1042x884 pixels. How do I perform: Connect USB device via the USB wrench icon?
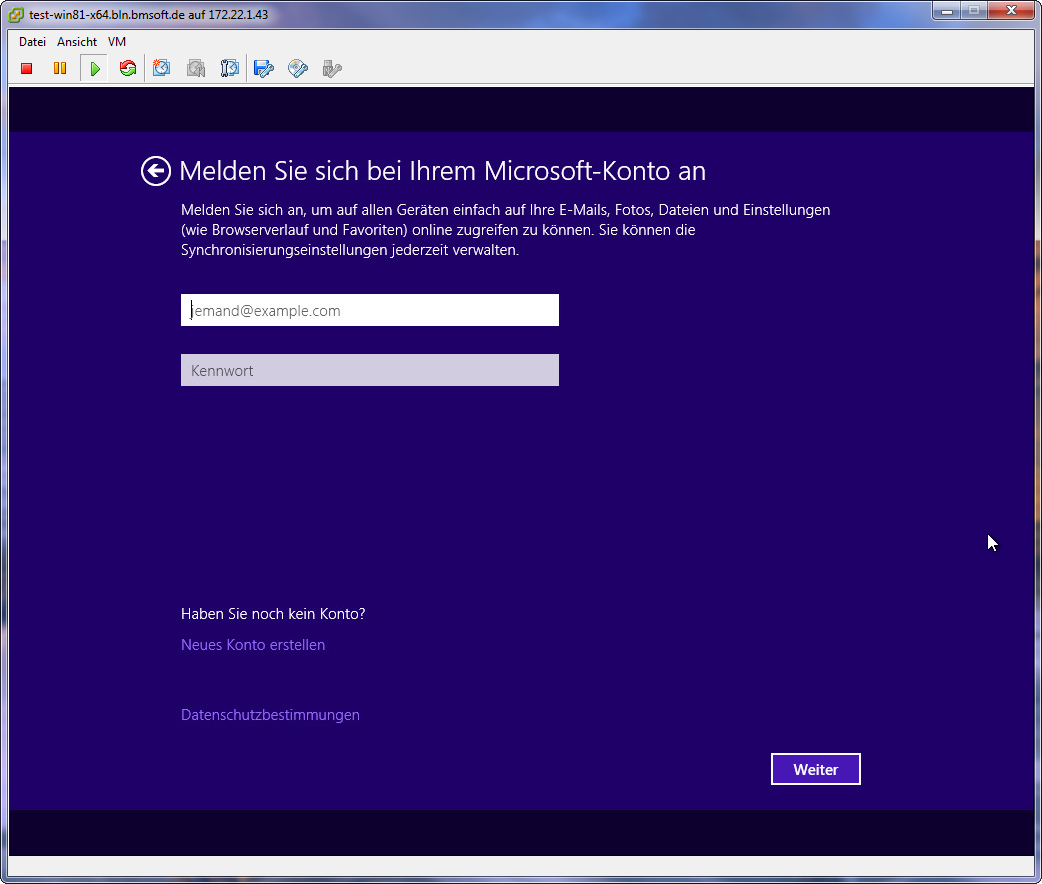[332, 68]
